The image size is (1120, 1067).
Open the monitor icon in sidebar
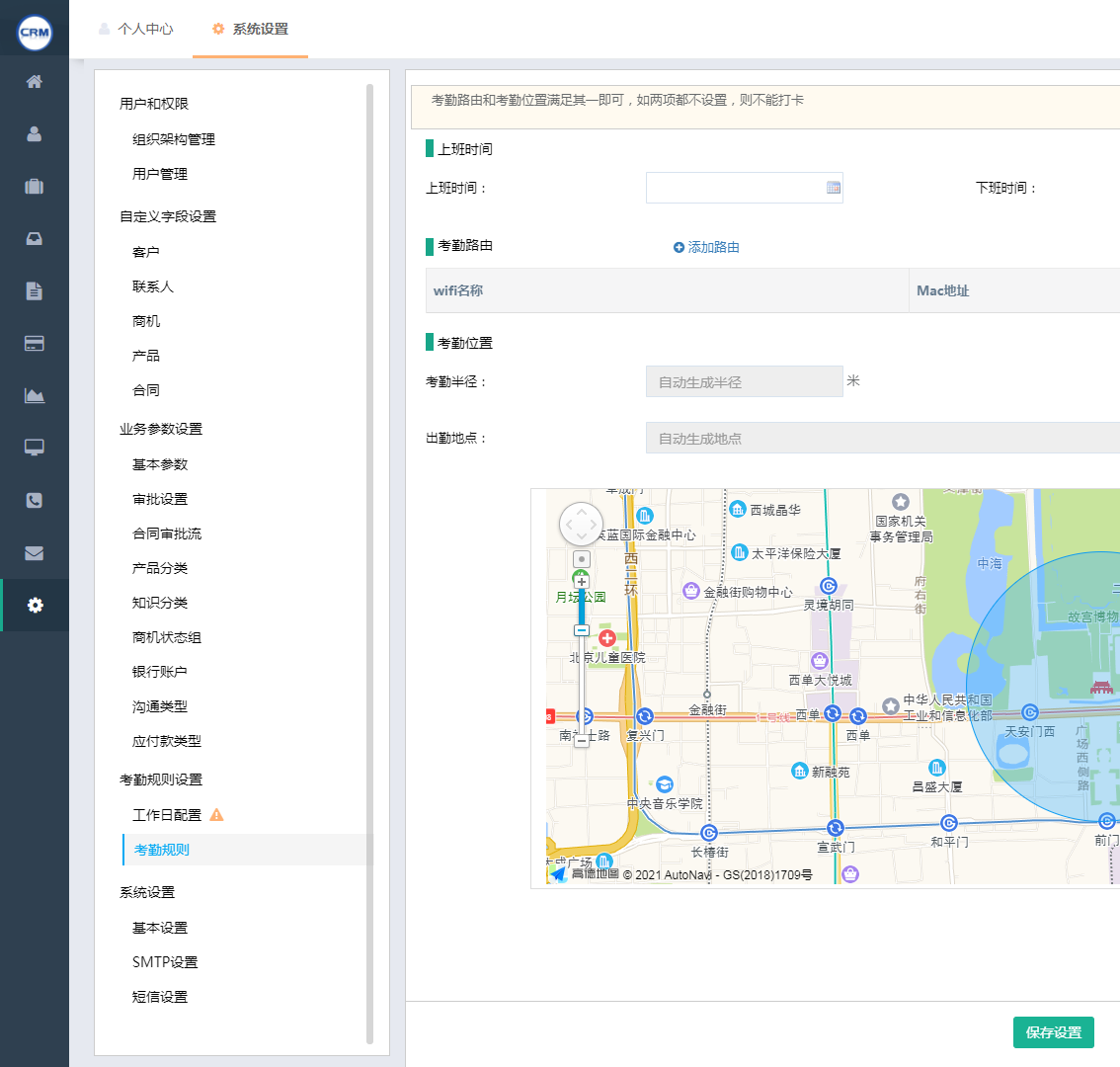point(35,448)
